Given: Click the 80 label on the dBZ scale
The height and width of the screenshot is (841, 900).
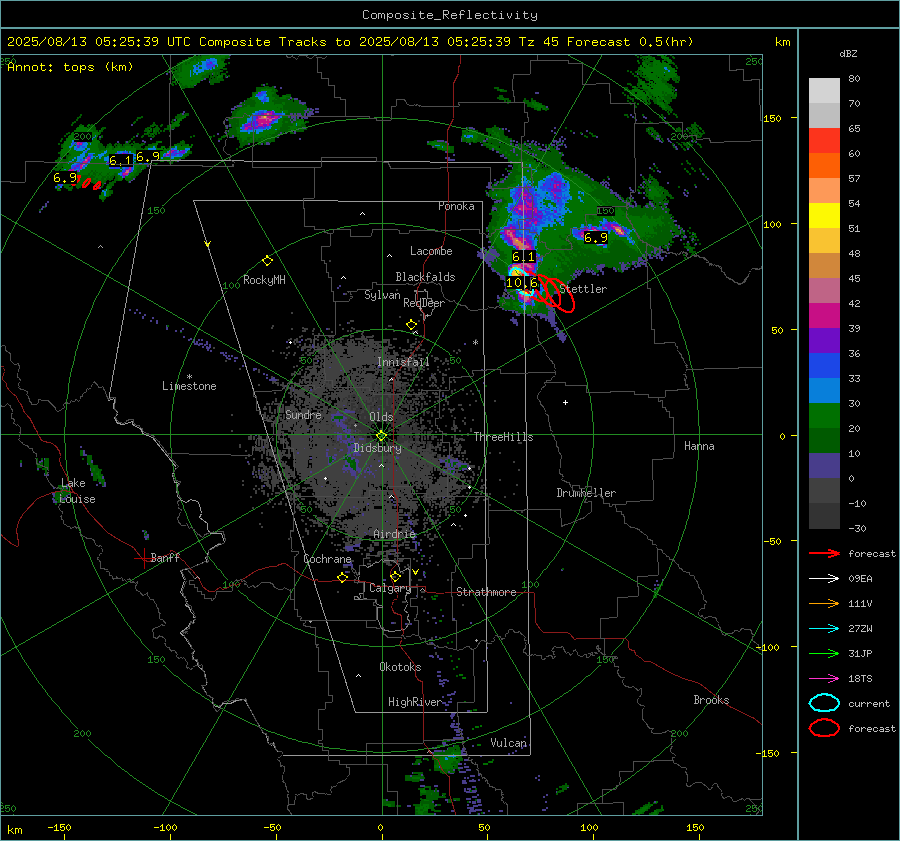Looking at the screenshot, I should [855, 79].
